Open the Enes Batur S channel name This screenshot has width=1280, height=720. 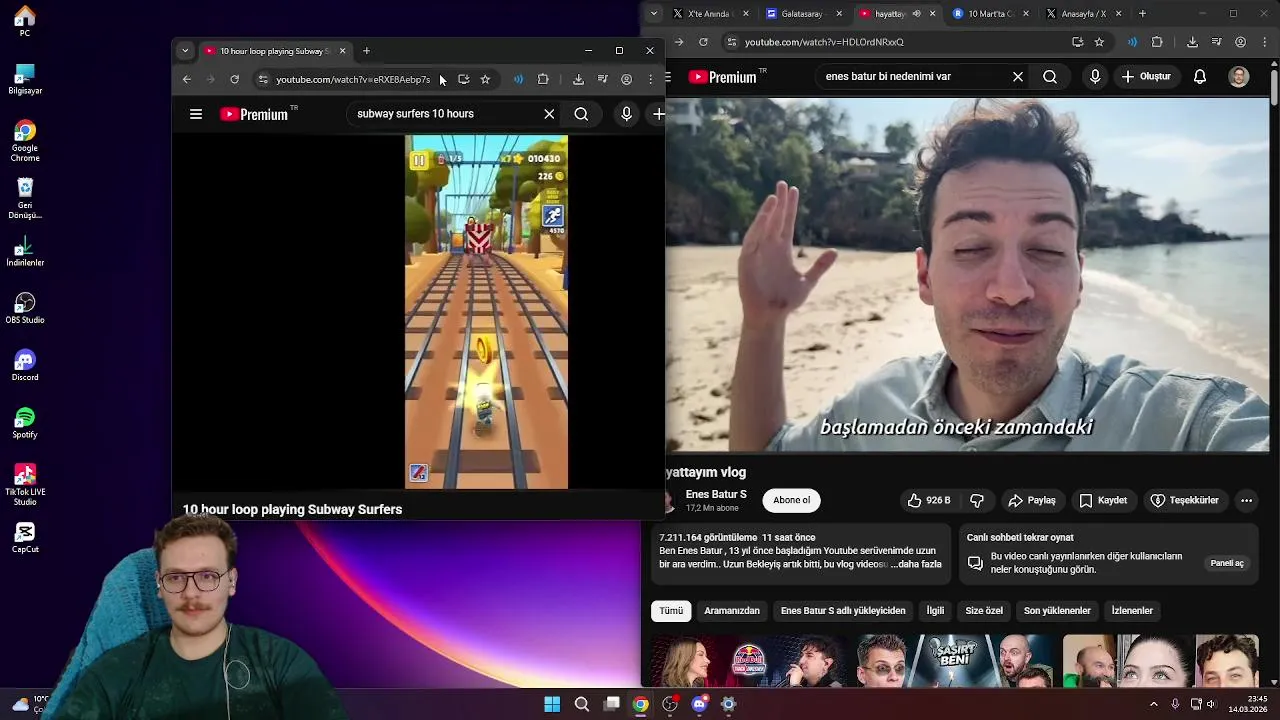click(716, 494)
